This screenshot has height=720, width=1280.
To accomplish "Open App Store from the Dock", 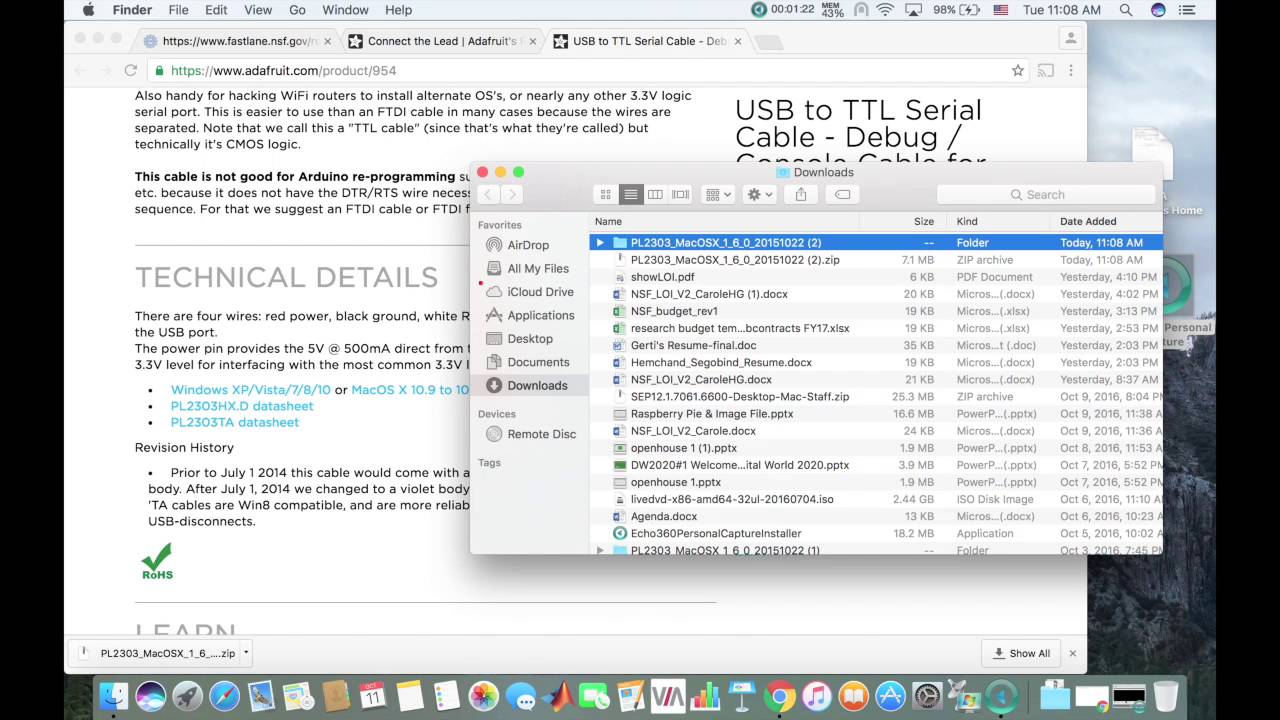I will tap(890, 696).
